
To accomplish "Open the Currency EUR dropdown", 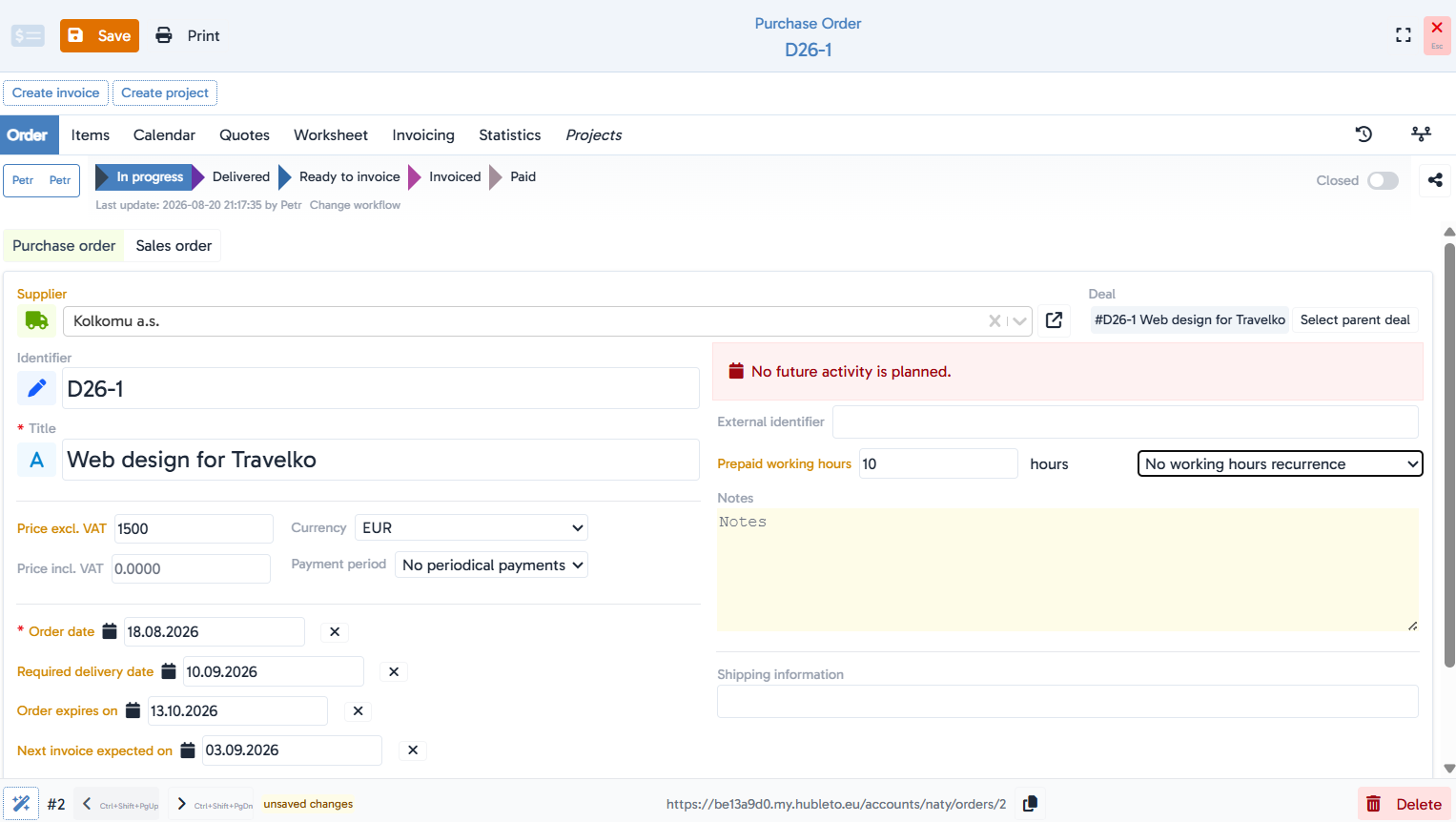I will [x=471, y=527].
